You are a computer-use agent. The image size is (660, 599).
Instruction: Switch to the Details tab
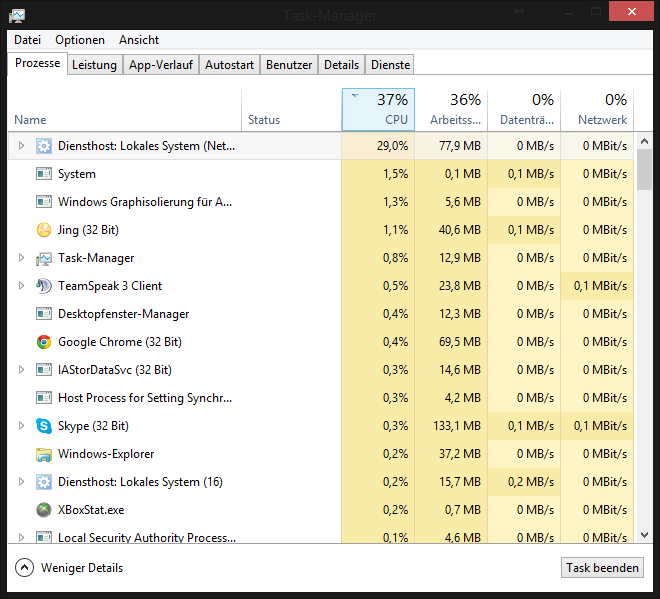tap(341, 65)
